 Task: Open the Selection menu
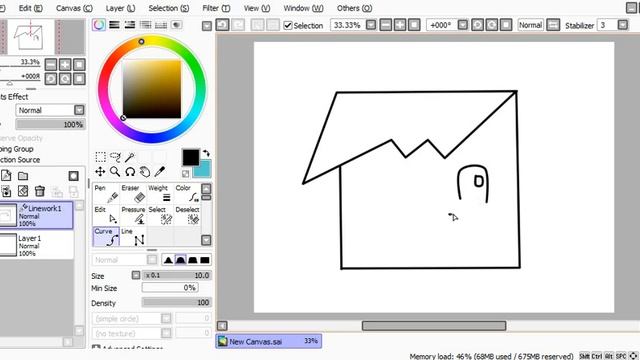[x=169, y=8]
